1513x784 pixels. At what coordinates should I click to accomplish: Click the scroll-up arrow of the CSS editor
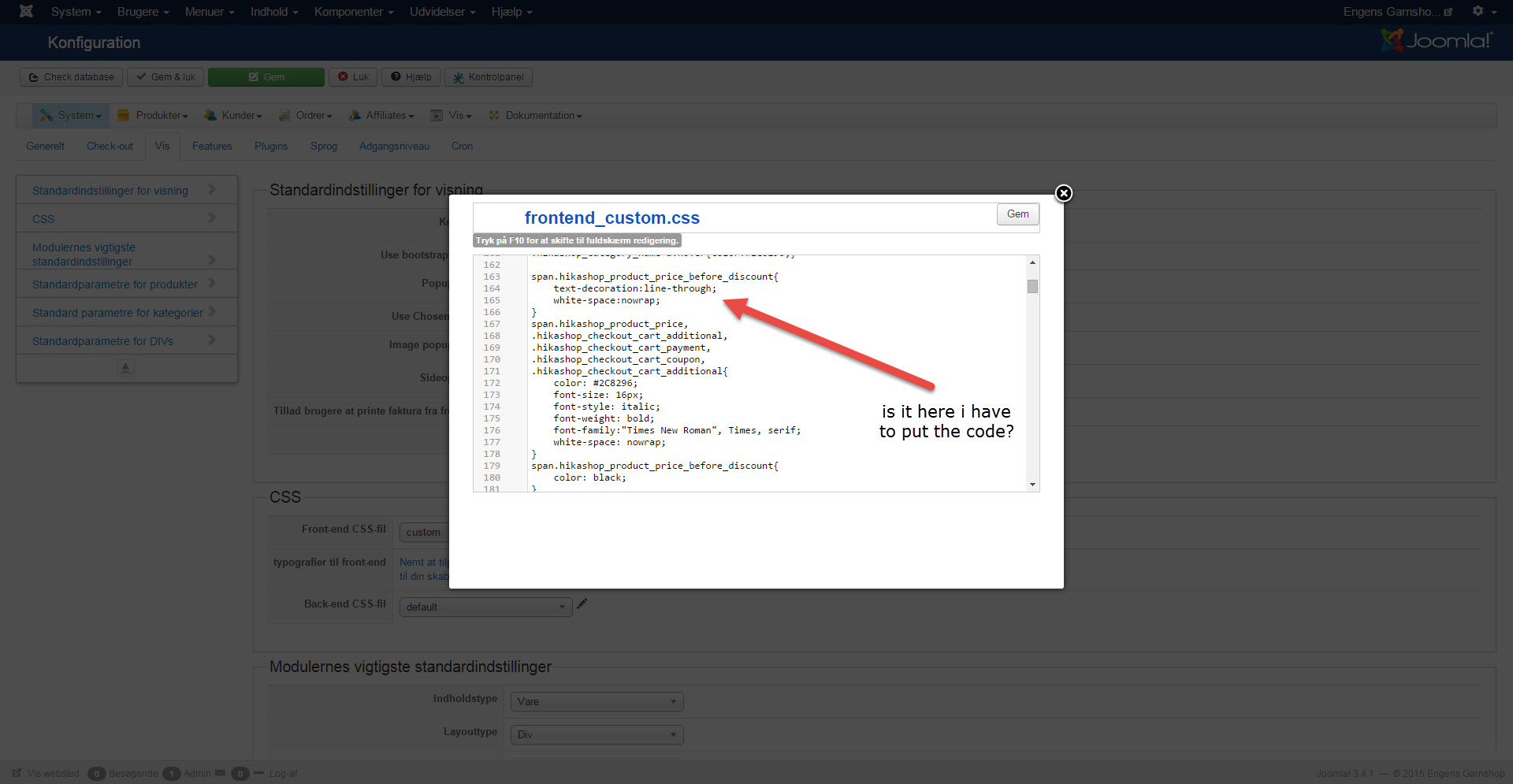tap(1032, 262)
